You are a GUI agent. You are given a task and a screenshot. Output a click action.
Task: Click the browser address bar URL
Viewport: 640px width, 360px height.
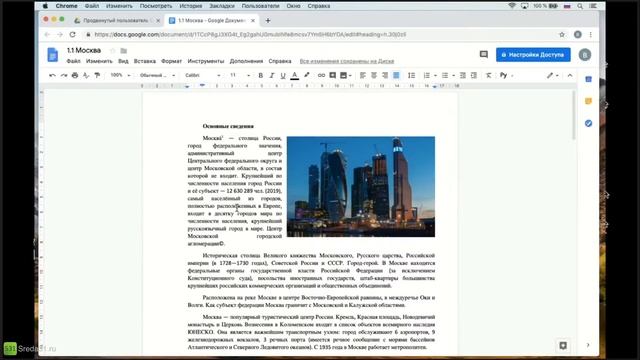[250, 35]
